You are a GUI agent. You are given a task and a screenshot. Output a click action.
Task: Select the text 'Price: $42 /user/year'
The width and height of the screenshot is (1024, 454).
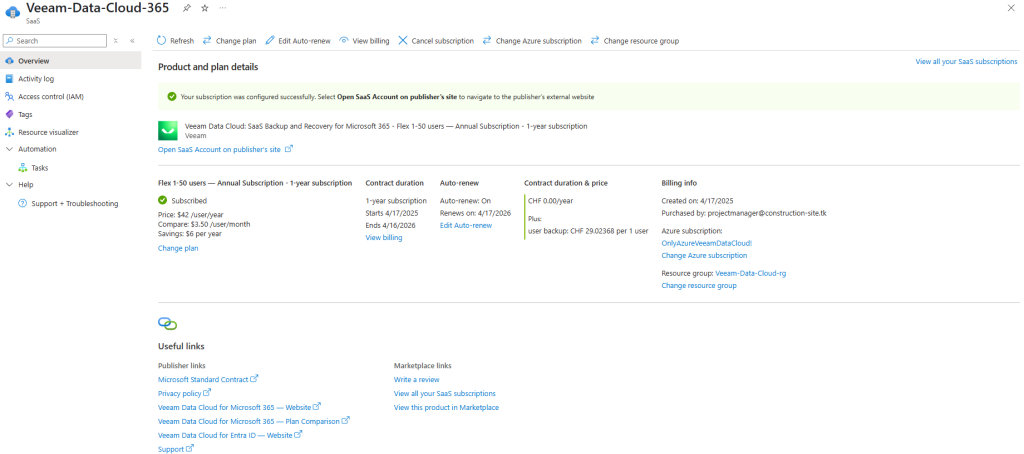point(191,213)
